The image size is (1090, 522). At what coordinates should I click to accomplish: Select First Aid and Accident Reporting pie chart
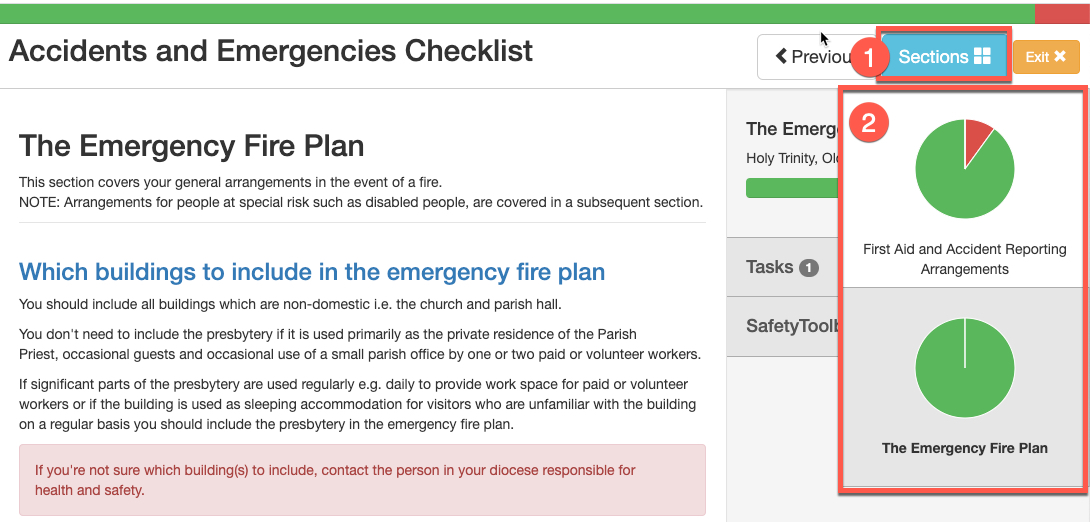point(964,169)
